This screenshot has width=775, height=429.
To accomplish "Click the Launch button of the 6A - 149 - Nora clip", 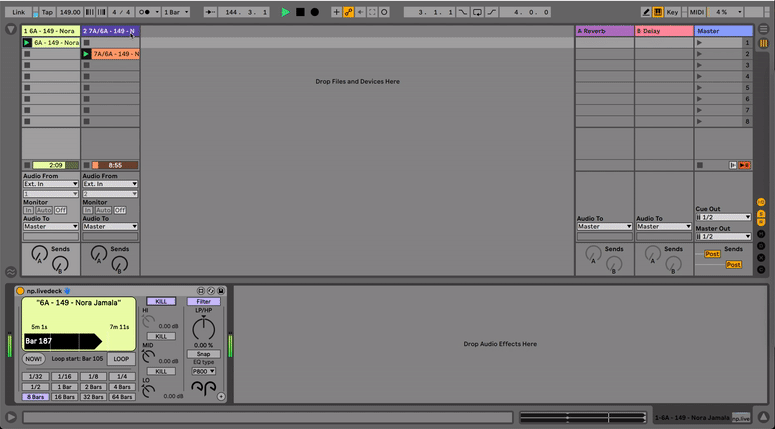I will pos(27,43).
